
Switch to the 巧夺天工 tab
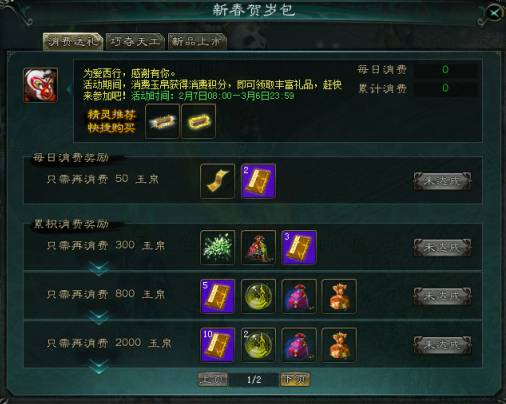[135, 42]
